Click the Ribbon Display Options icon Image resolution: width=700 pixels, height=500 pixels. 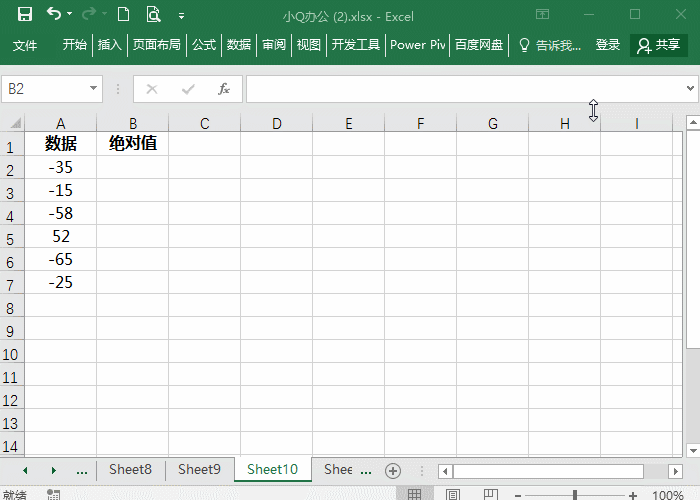[542, 14]
